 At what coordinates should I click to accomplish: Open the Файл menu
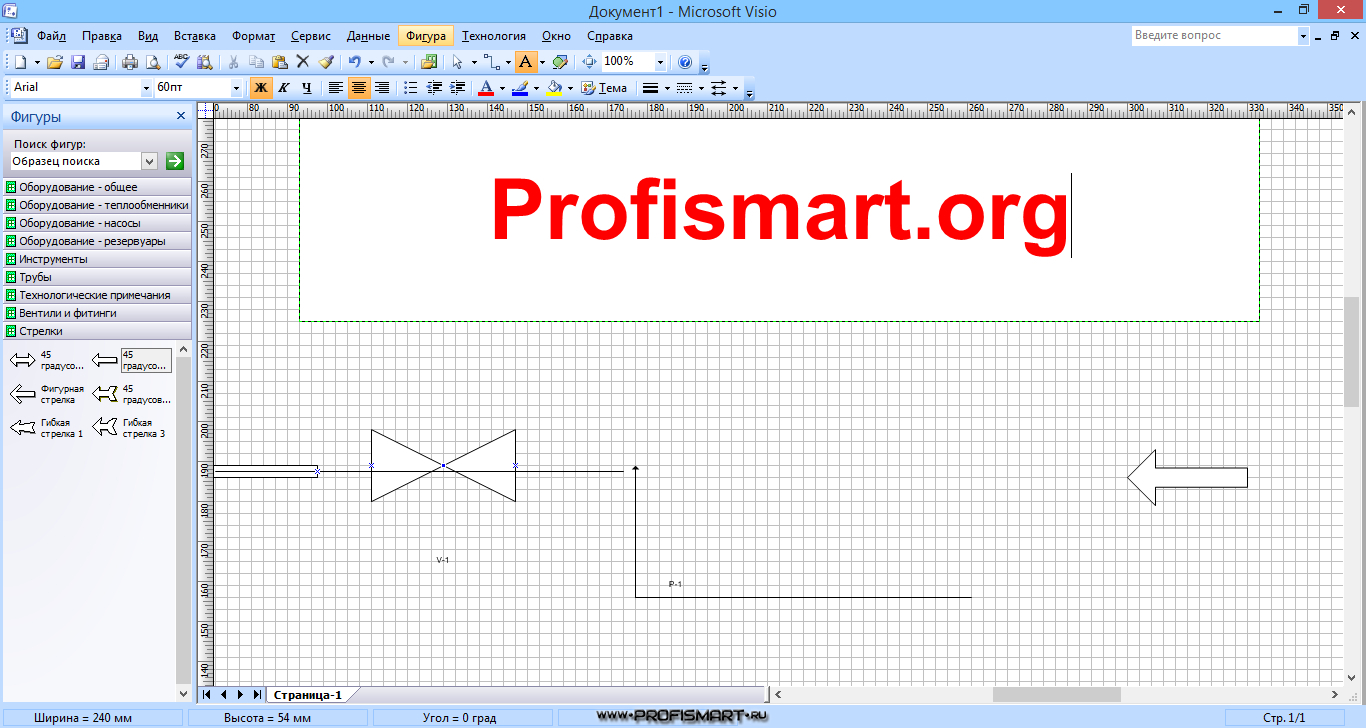51,36
